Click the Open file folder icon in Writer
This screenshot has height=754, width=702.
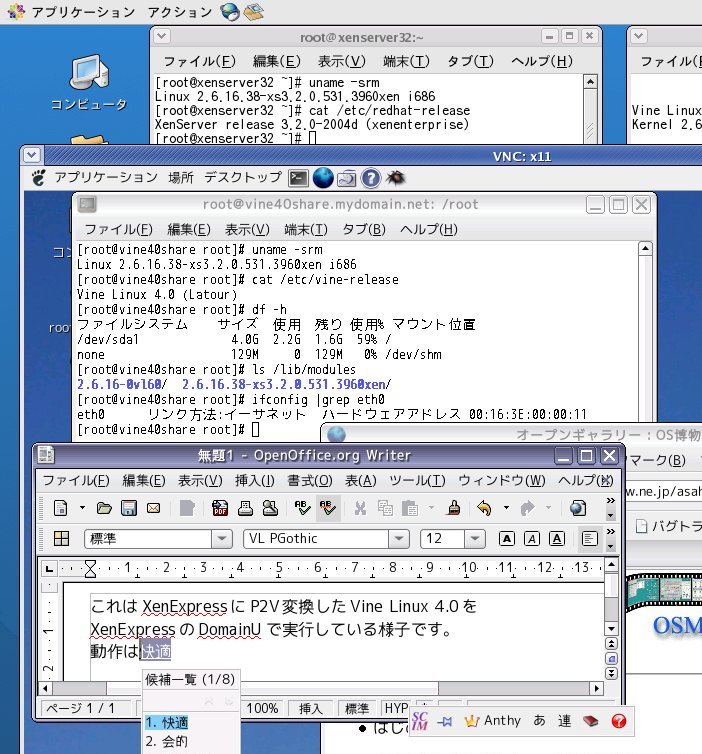[x=104, y=508]
